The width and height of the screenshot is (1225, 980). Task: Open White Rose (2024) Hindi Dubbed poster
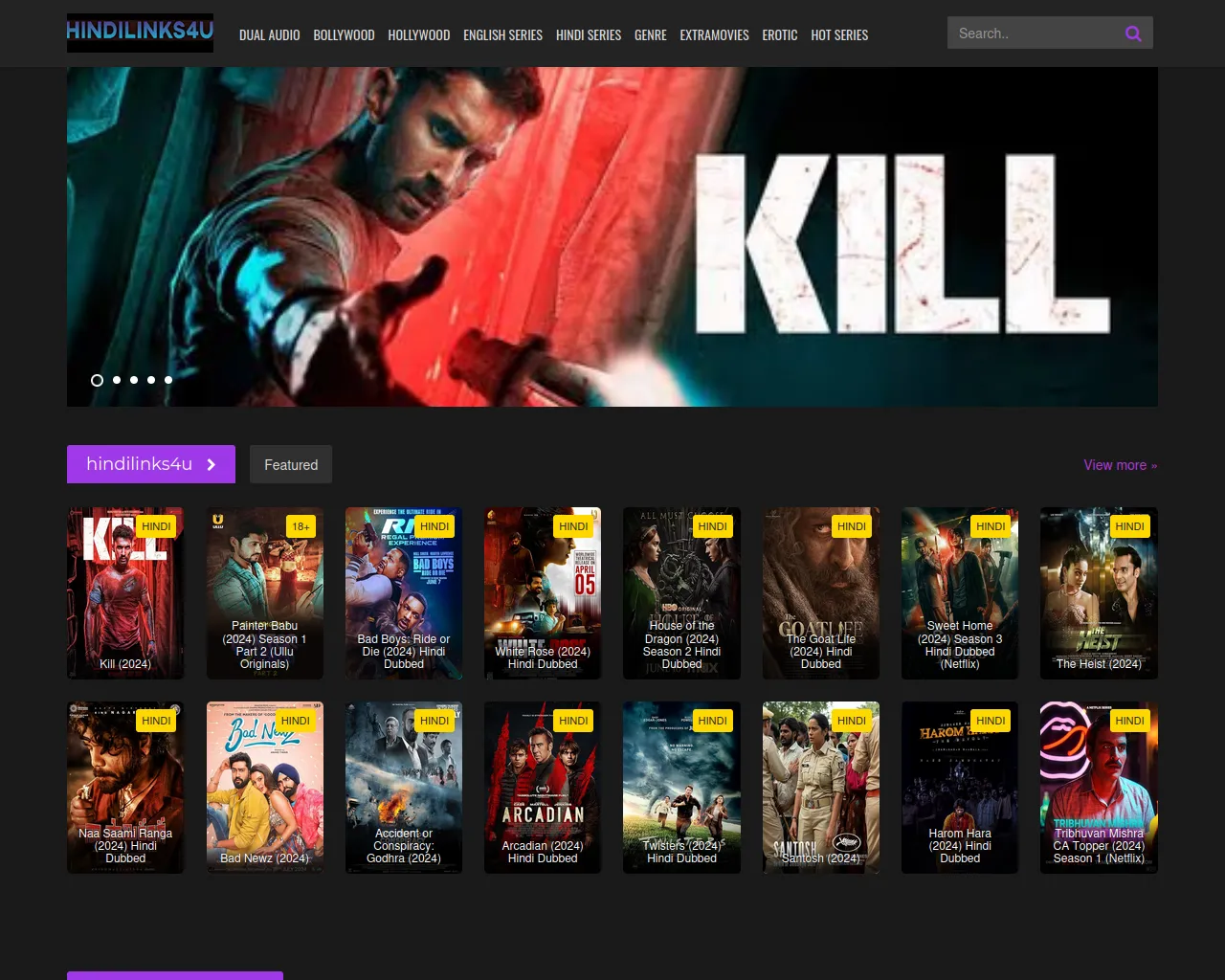543,593
